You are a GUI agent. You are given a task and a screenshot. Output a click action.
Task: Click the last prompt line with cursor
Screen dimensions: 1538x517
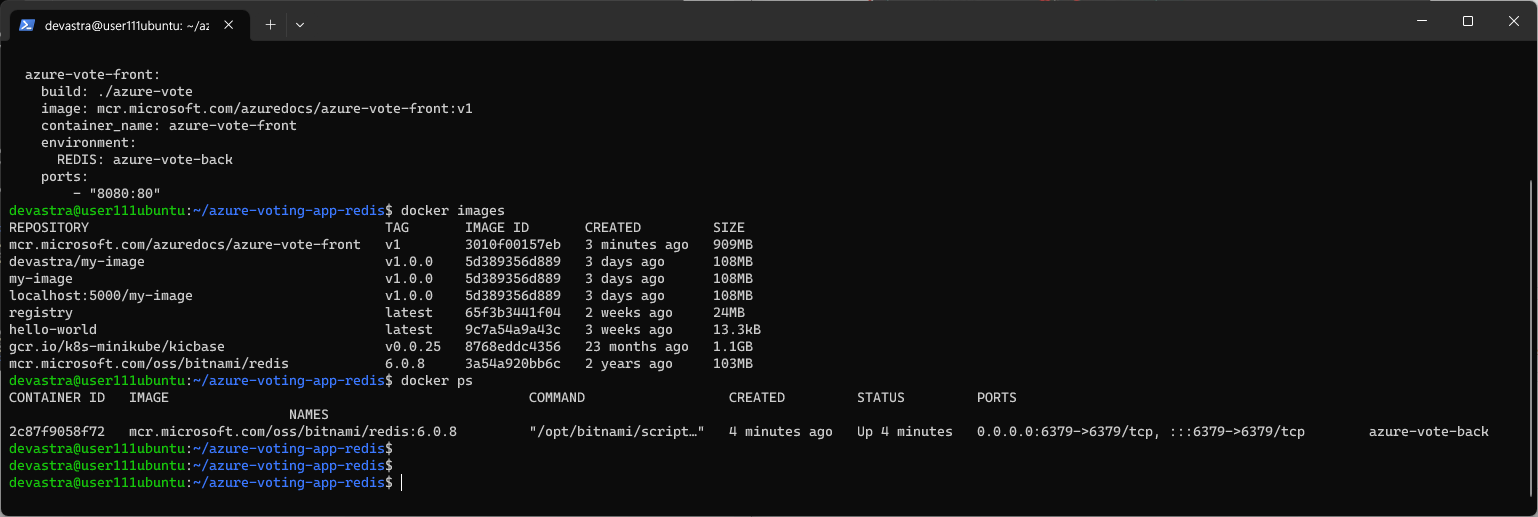(x=205, y=483)
